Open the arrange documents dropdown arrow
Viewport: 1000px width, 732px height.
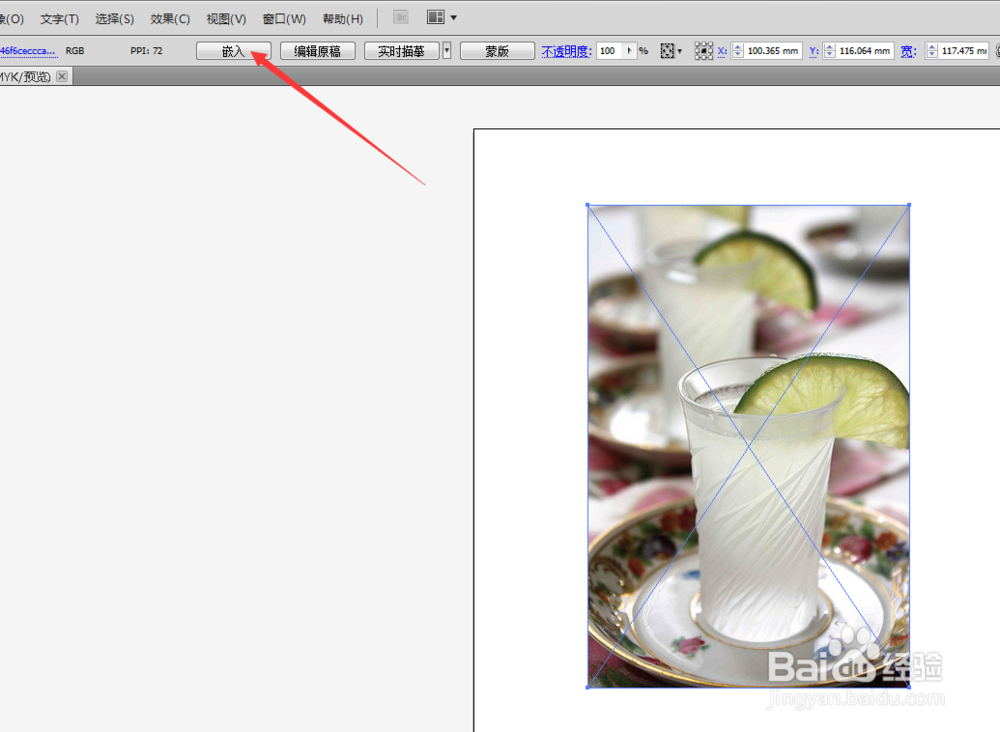click(454, 18)
